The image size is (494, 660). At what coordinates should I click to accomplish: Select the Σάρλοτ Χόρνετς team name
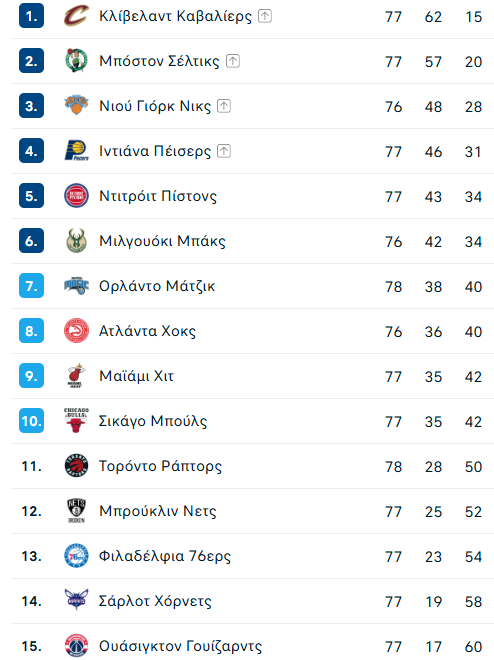click(155, 601)
